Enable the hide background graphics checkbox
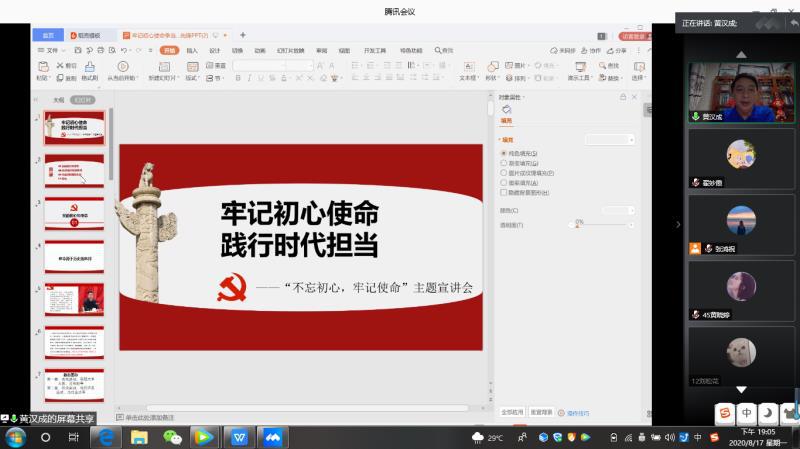The image size is (800, 449). [x=504, y=192]
